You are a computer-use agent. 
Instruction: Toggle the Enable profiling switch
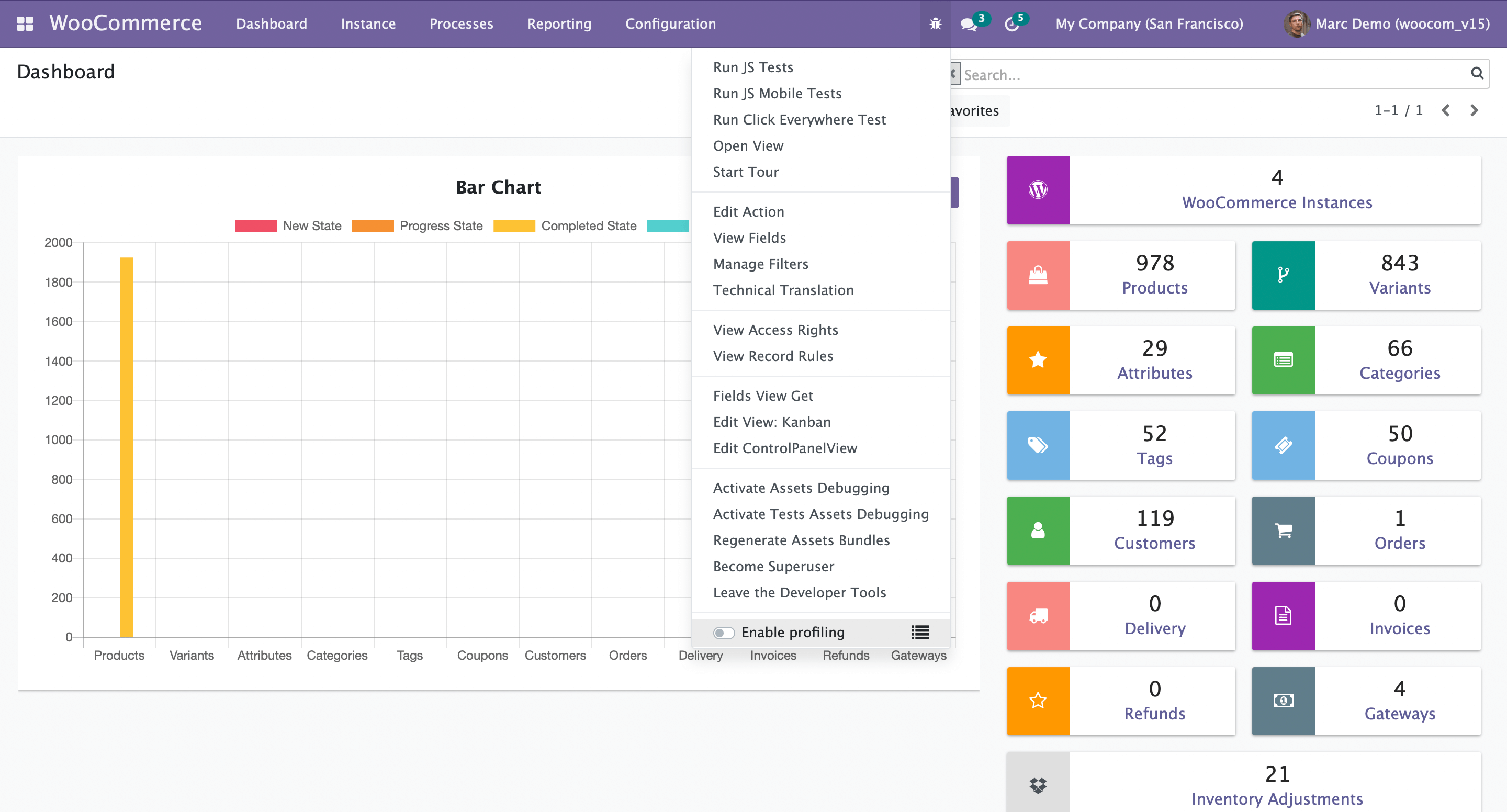[723, 633]
